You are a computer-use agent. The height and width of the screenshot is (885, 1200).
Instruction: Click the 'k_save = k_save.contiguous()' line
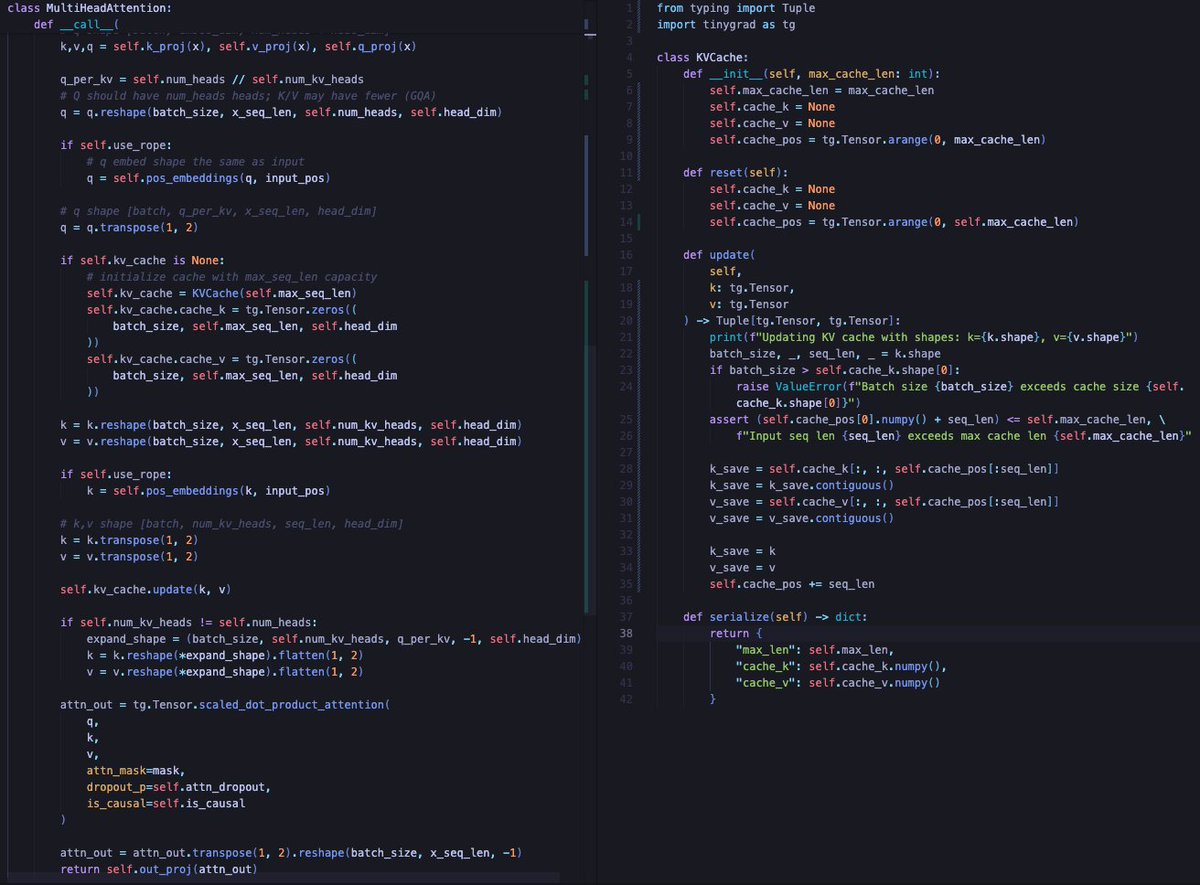[x=802, y=485]
